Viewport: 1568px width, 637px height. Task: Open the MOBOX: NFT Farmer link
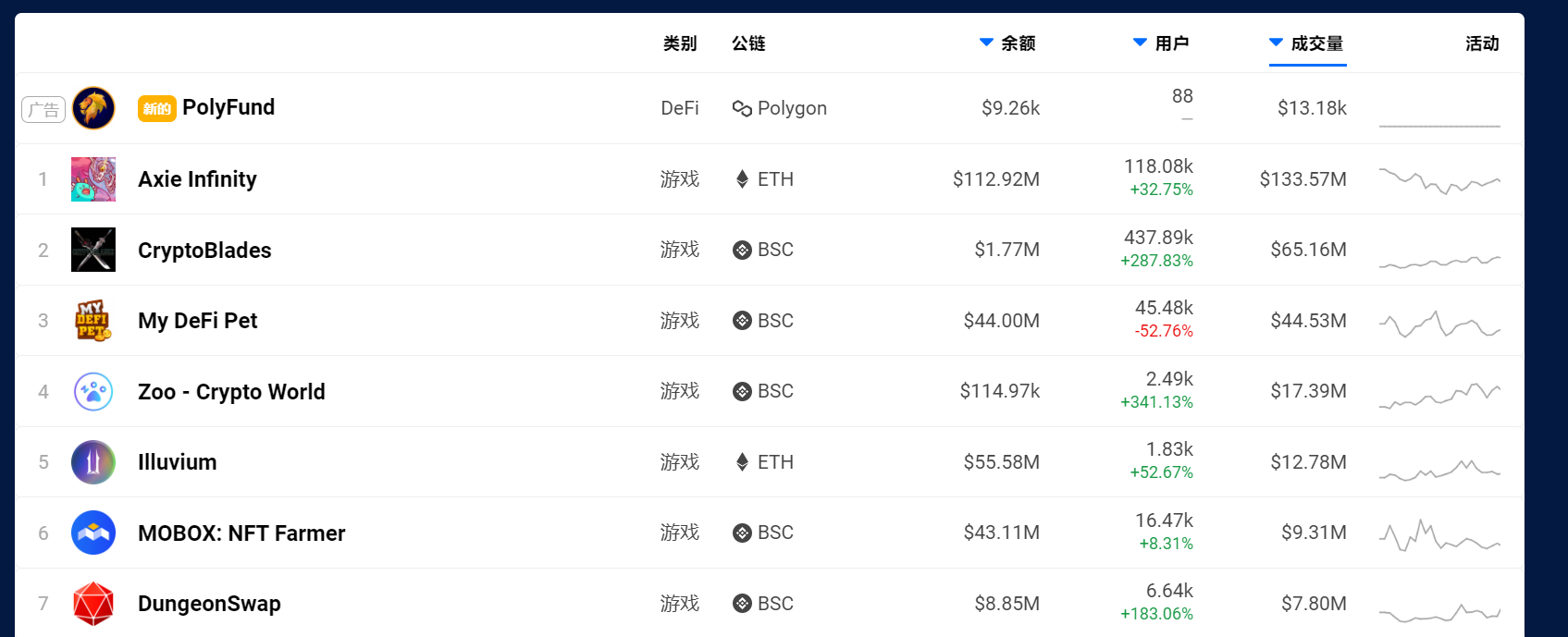click(x=241, y=533)
